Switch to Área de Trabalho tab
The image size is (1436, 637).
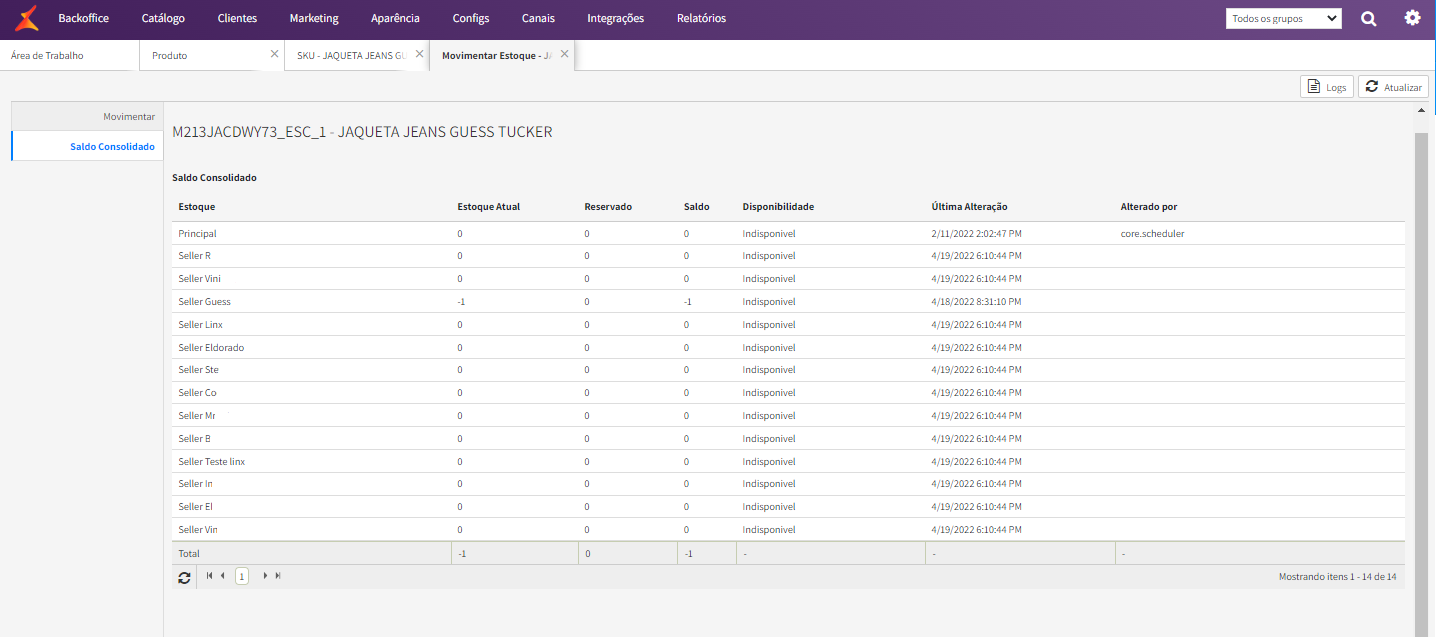tap(69, 55)
